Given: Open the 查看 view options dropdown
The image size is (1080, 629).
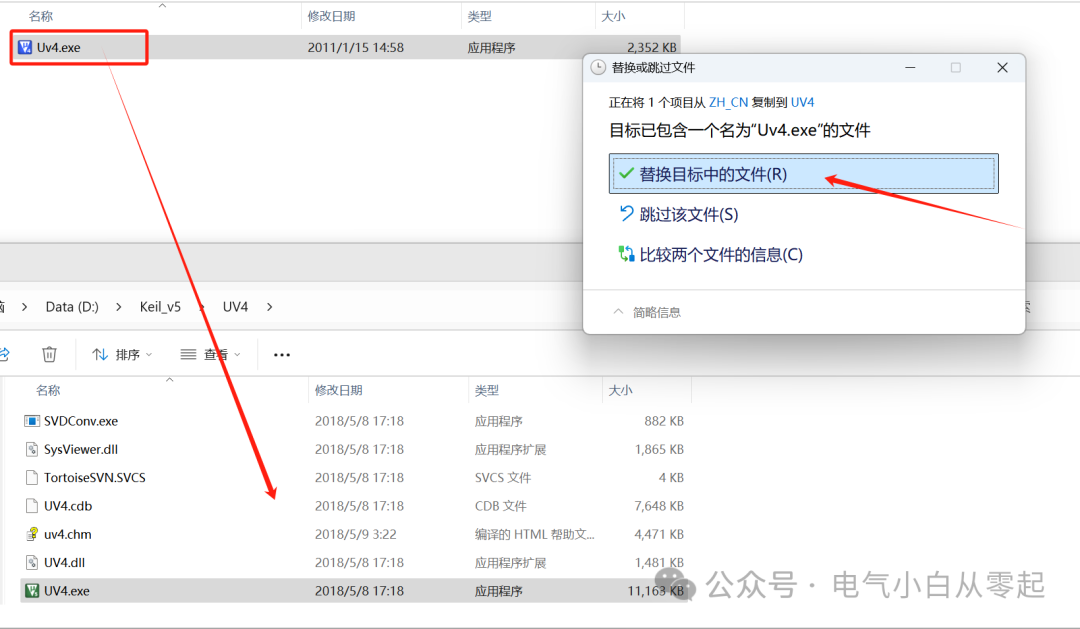Looking at the screenshot, I should coord(209,354).
